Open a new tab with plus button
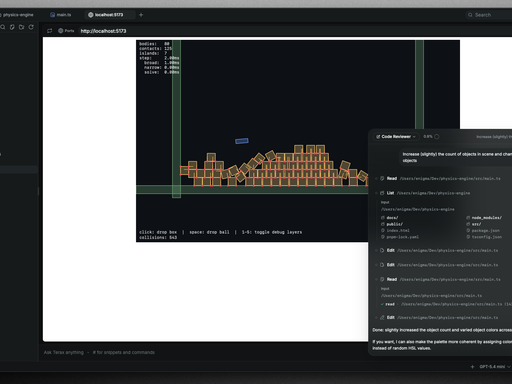 coord(141,15)
